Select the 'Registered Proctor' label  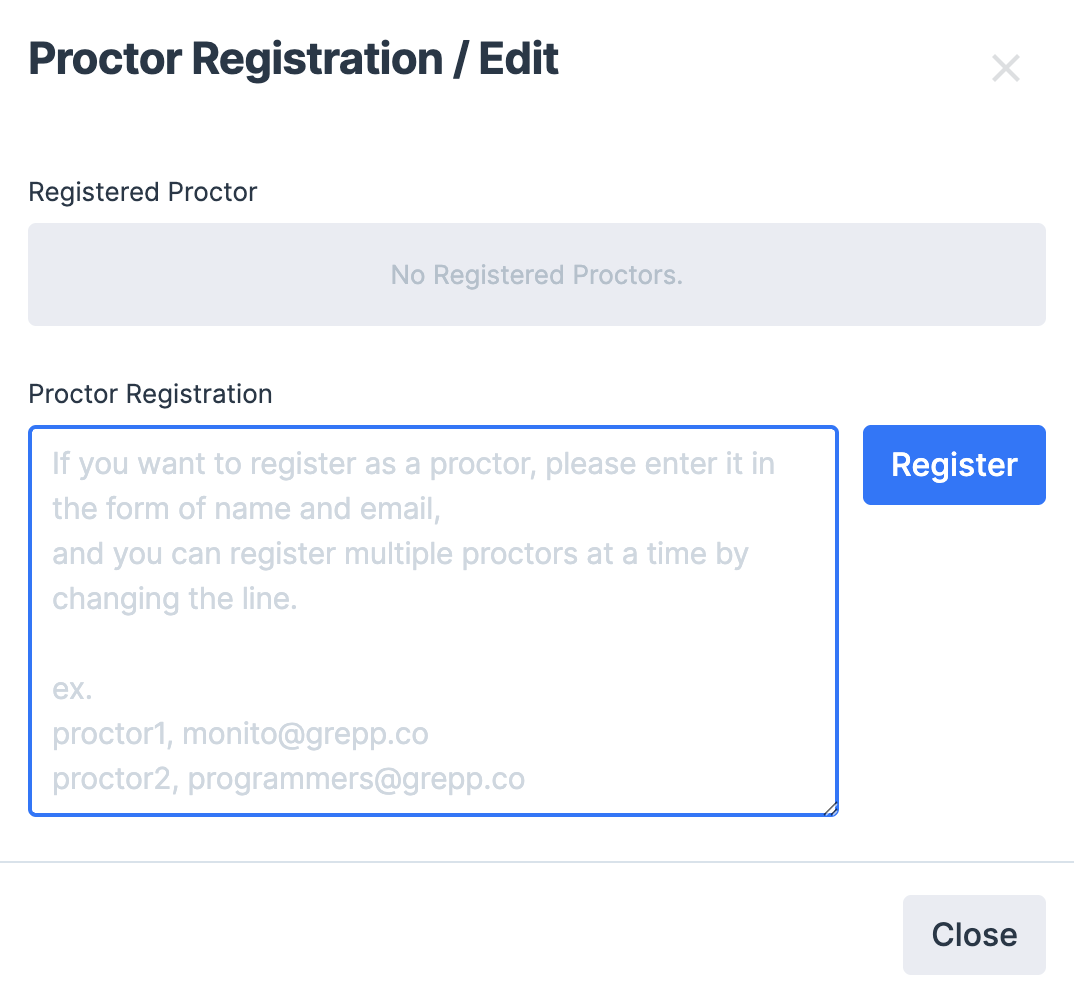(143, 192)
